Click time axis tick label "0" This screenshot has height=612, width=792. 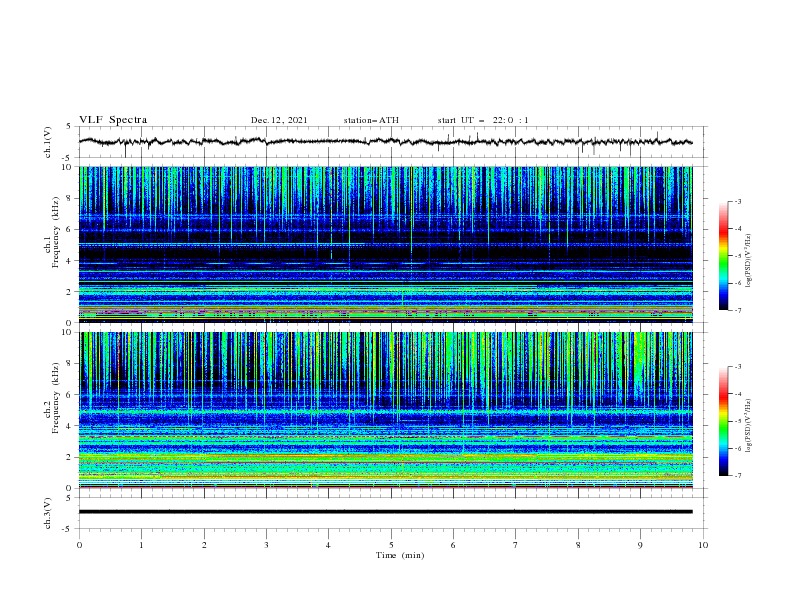coord(79,545)
